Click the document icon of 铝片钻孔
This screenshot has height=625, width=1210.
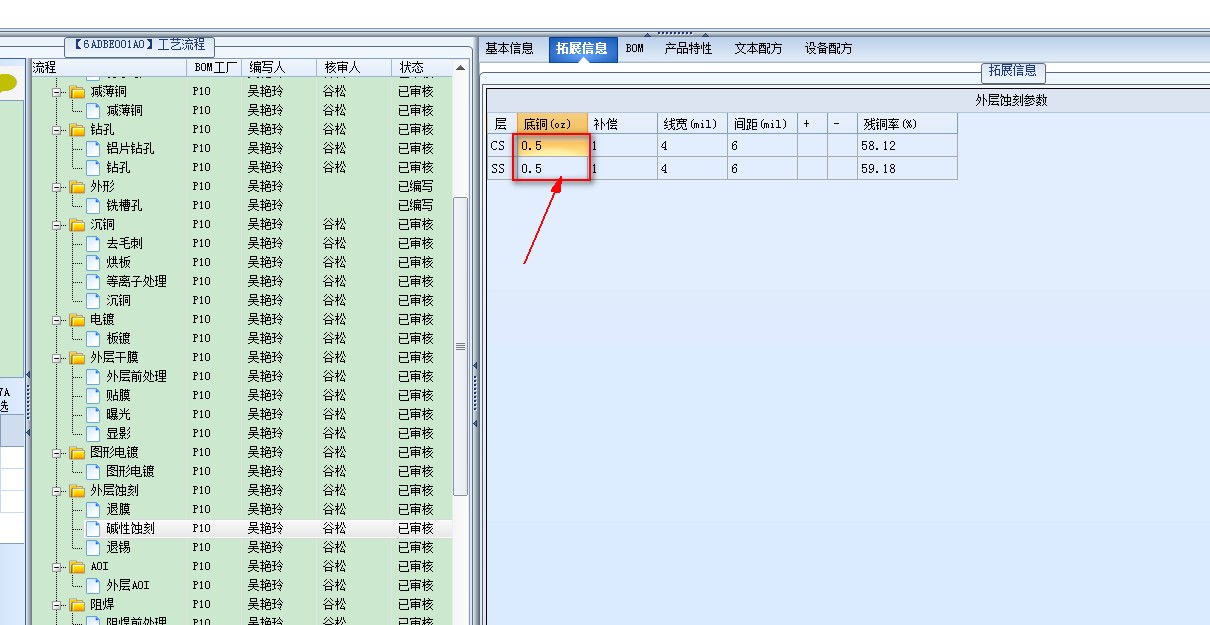[x=94, y=148]
